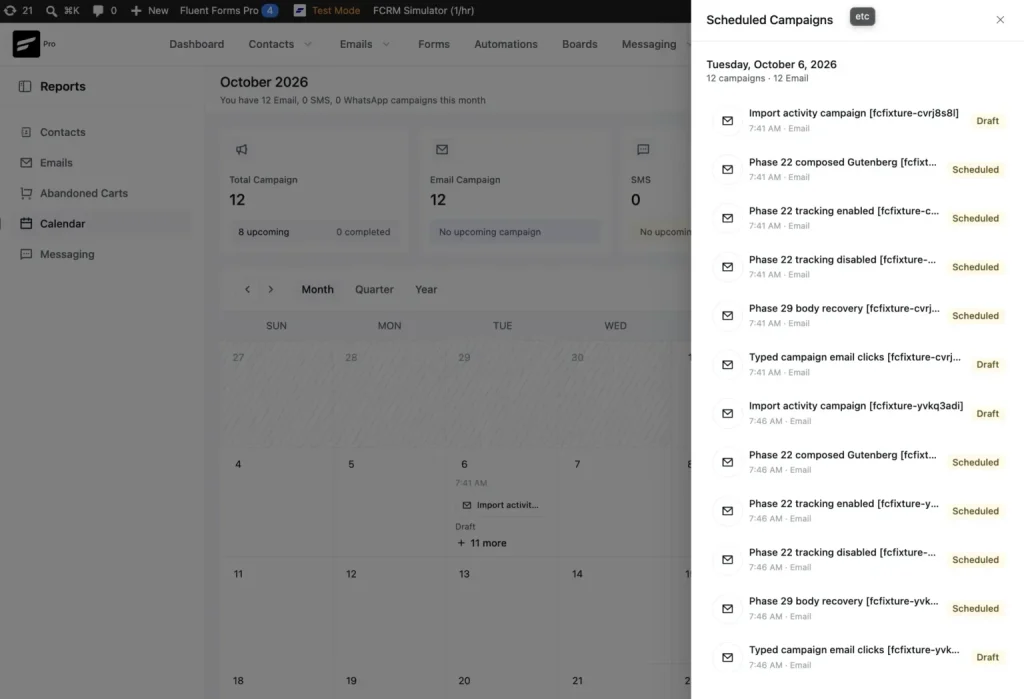1024x699 pixels.
Task: Select Emails in the Reports sidebar
Action: 56,163
